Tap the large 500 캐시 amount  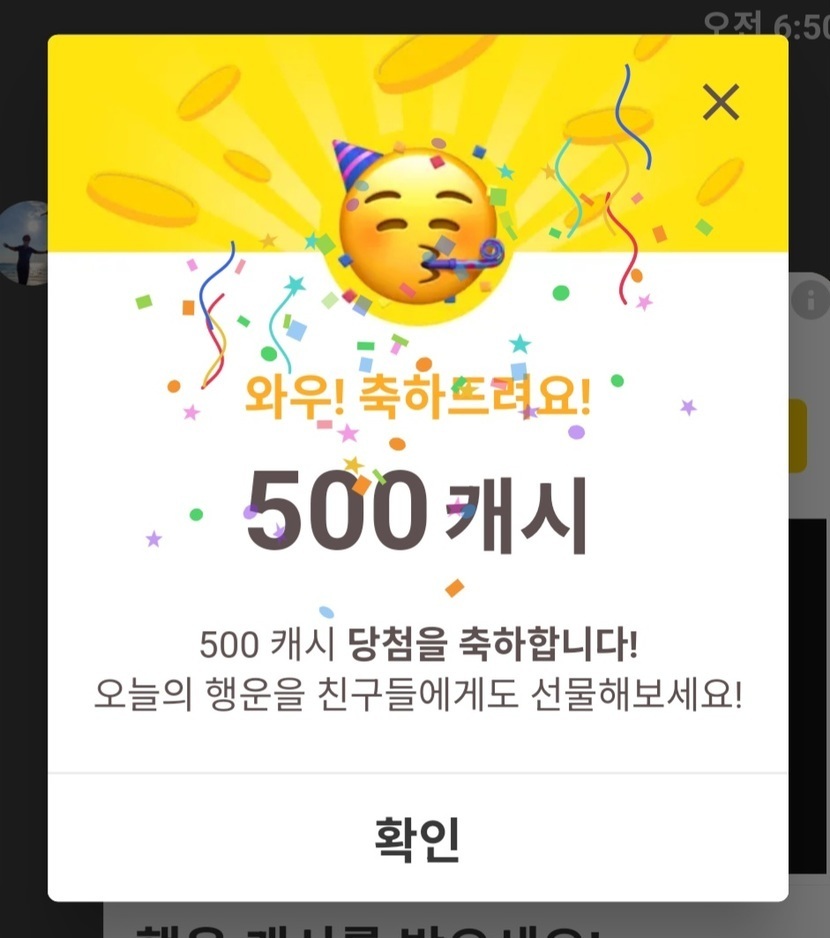coord(417,511)
